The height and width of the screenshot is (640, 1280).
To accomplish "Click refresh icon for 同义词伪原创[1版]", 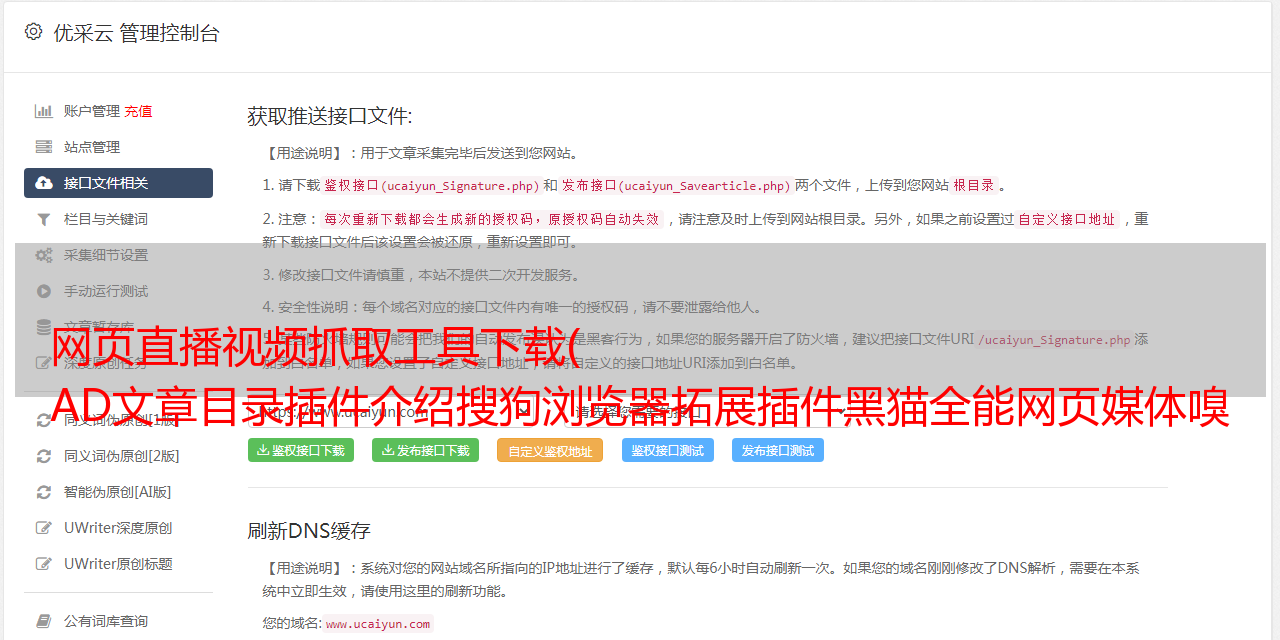I will tap(44, 420).
